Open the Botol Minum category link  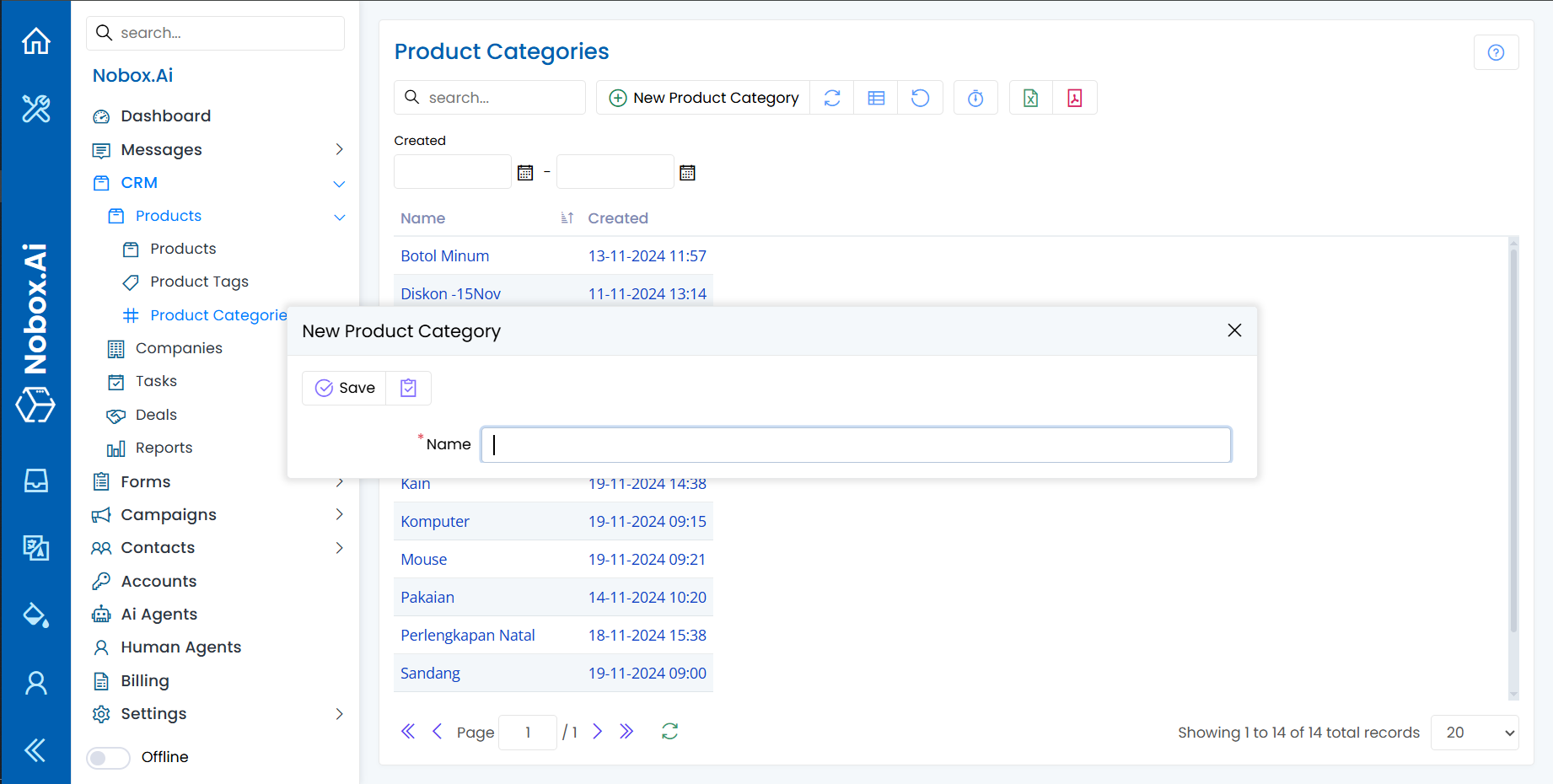(x=444, y=256)
